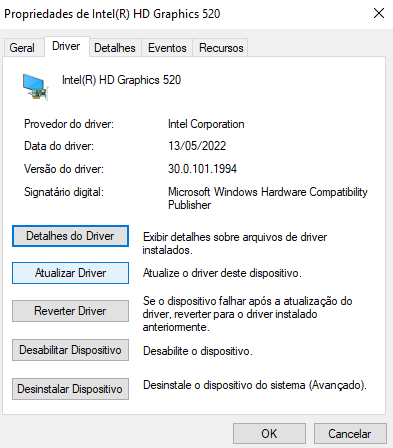This screenshot has width=393, height=448.
Task: Click the device name beside the adapter icon
Action: [x=121, y=80]
